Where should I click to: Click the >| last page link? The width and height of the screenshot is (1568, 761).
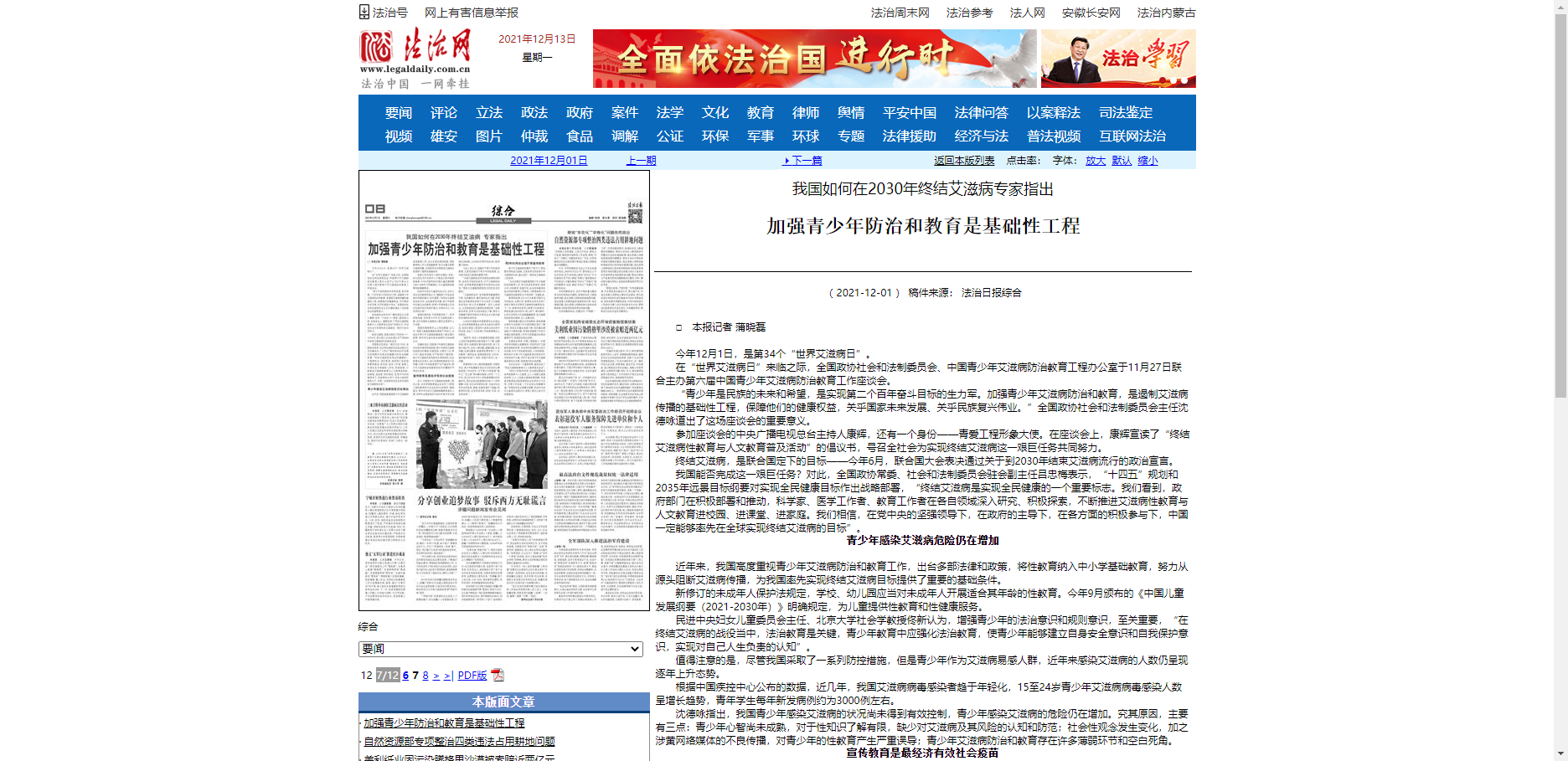[447, 676]
